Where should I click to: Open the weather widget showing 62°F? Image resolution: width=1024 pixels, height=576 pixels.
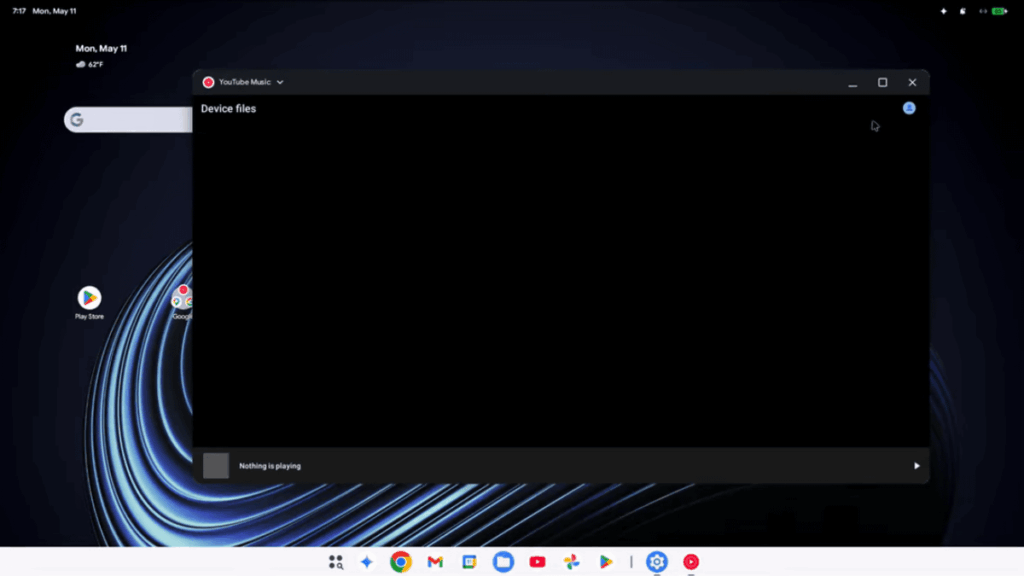pos(89,65)
